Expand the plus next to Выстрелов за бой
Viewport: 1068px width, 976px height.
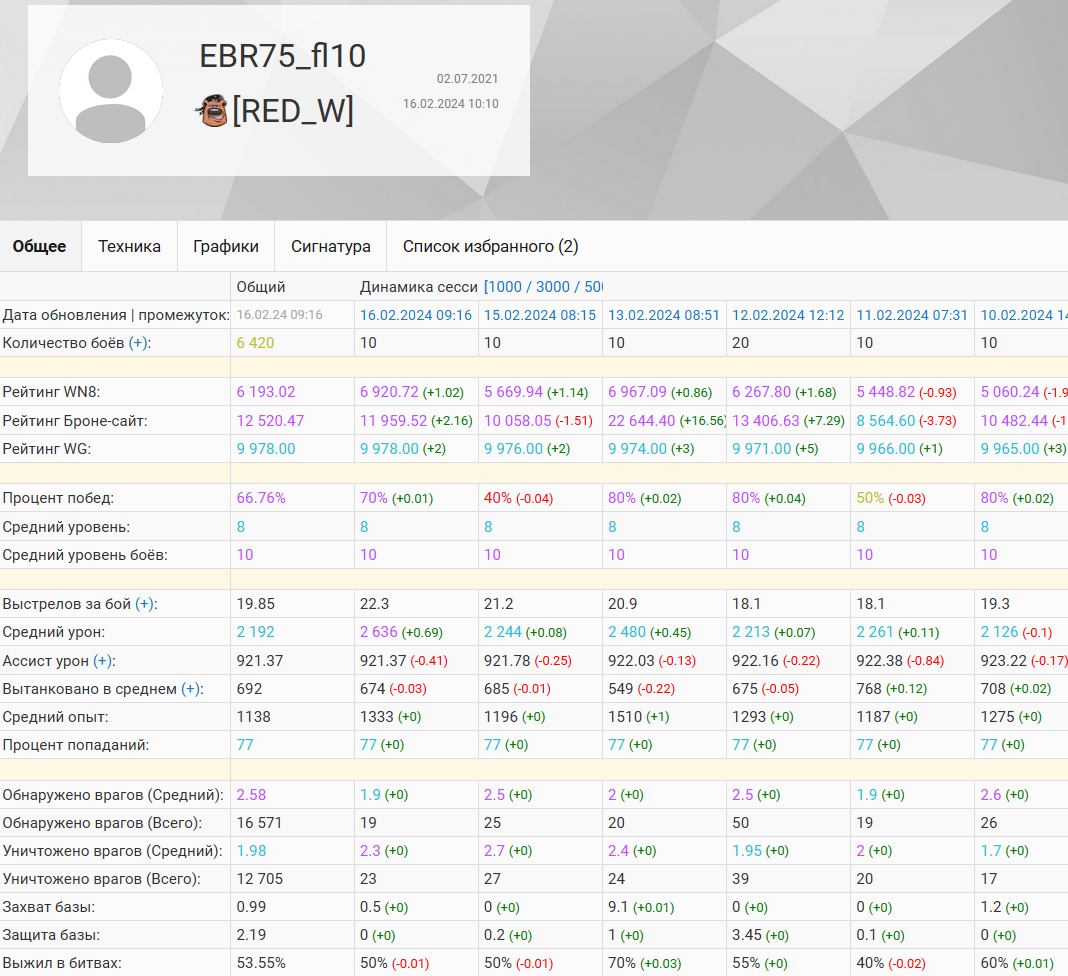click(145, 604)
